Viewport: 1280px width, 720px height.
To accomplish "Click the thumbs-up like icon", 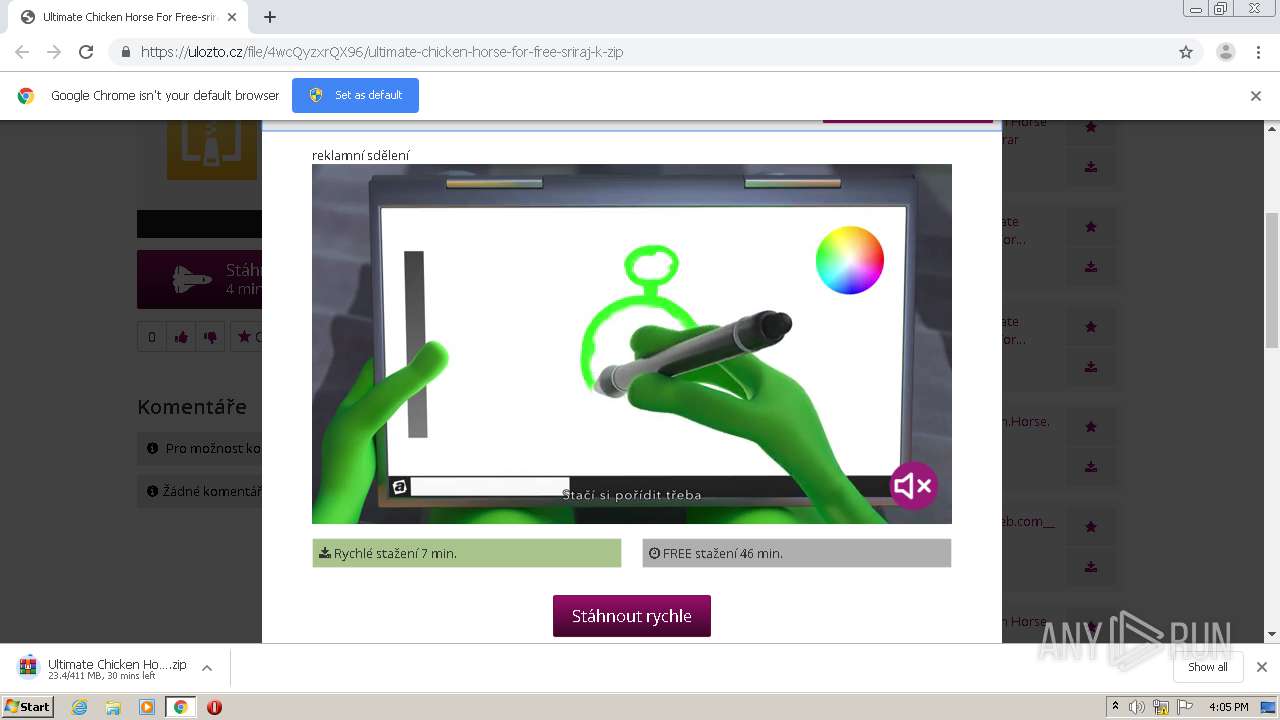I will tap(181, 337).
